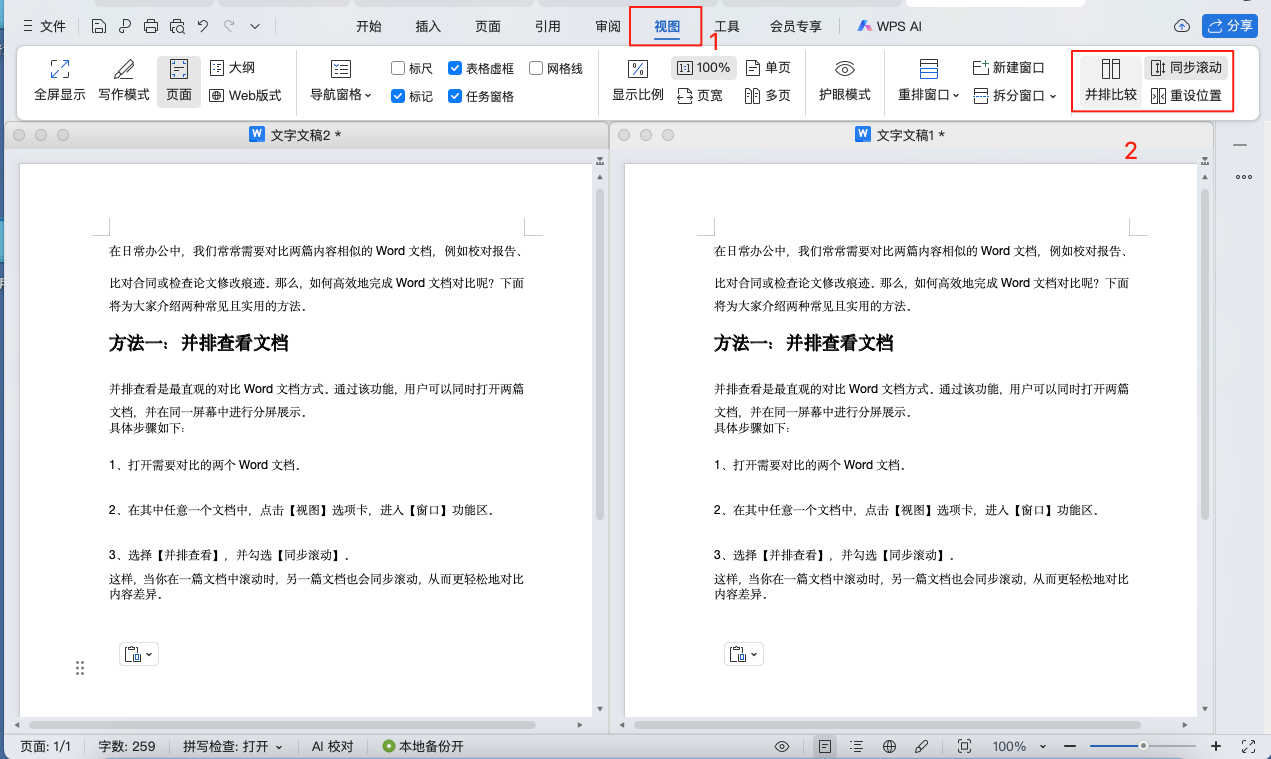The width and height of the screenshot is (1271, 759).
Task: Redo the last undone action
Action: [x=229, y=26]
